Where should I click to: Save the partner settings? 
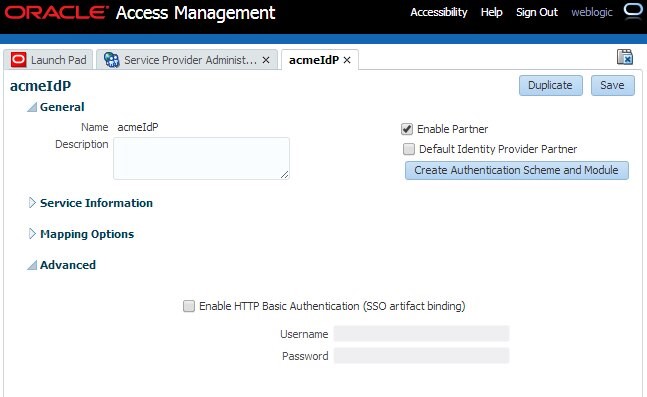[x=613, y=85]
